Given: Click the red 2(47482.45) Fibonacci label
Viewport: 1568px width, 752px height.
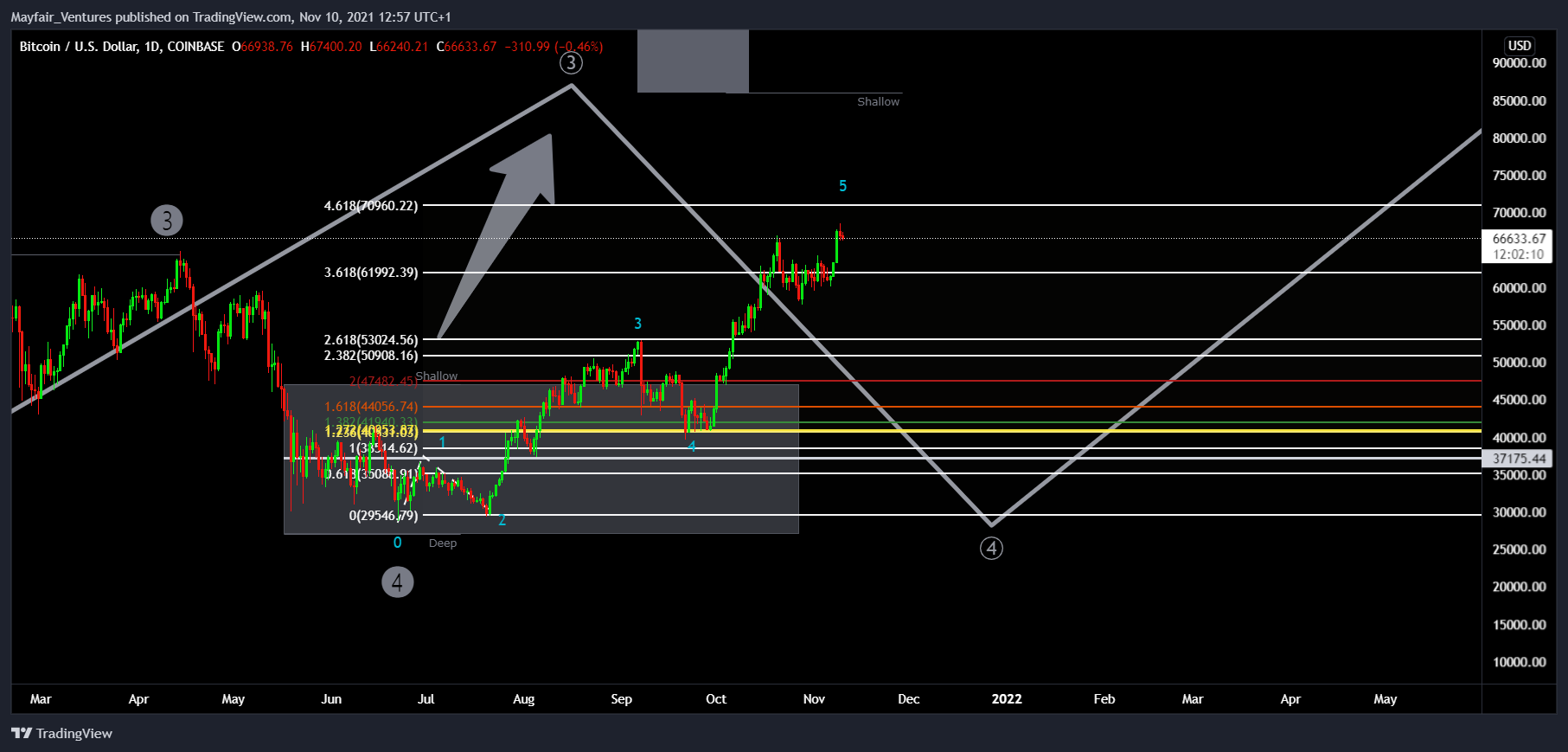Looking at the screenshot, I should point(383,381).
